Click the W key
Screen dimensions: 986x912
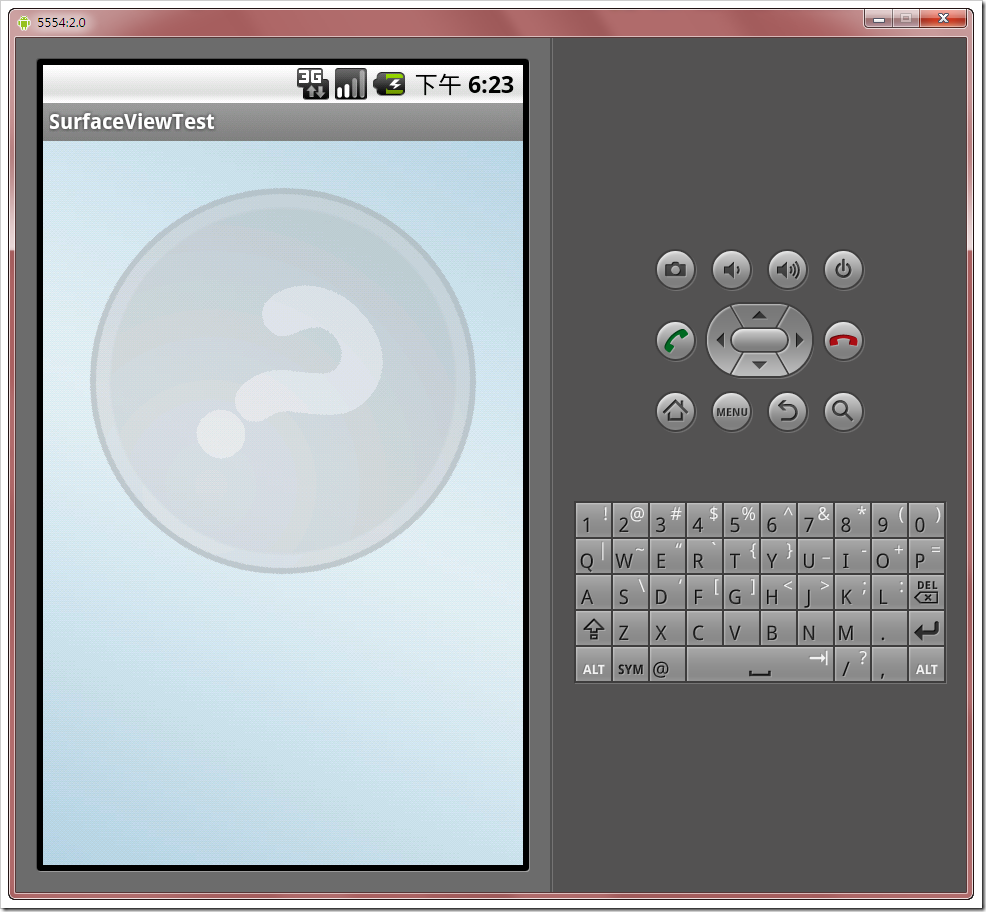click(630, 556)
